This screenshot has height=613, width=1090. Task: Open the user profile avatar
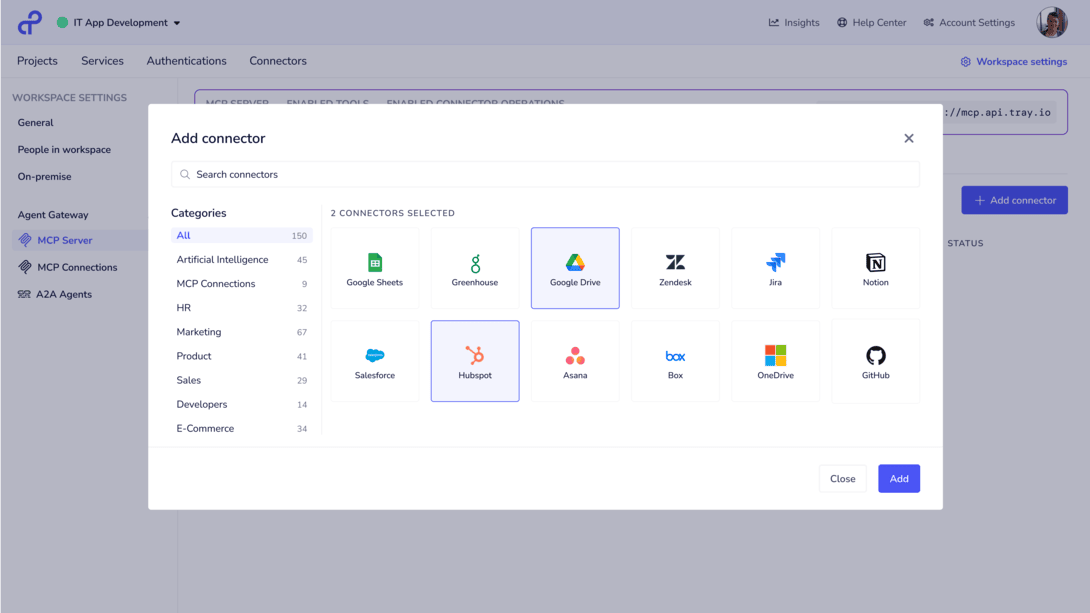click(x=1052, y=22)
